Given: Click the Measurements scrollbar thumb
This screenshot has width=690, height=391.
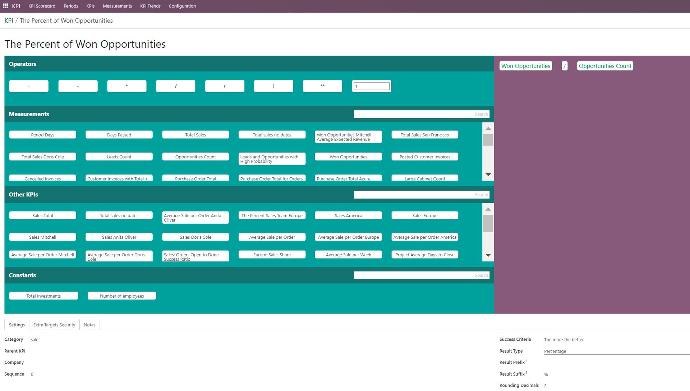Looking at the screenshot, I should tap(488, 140).
